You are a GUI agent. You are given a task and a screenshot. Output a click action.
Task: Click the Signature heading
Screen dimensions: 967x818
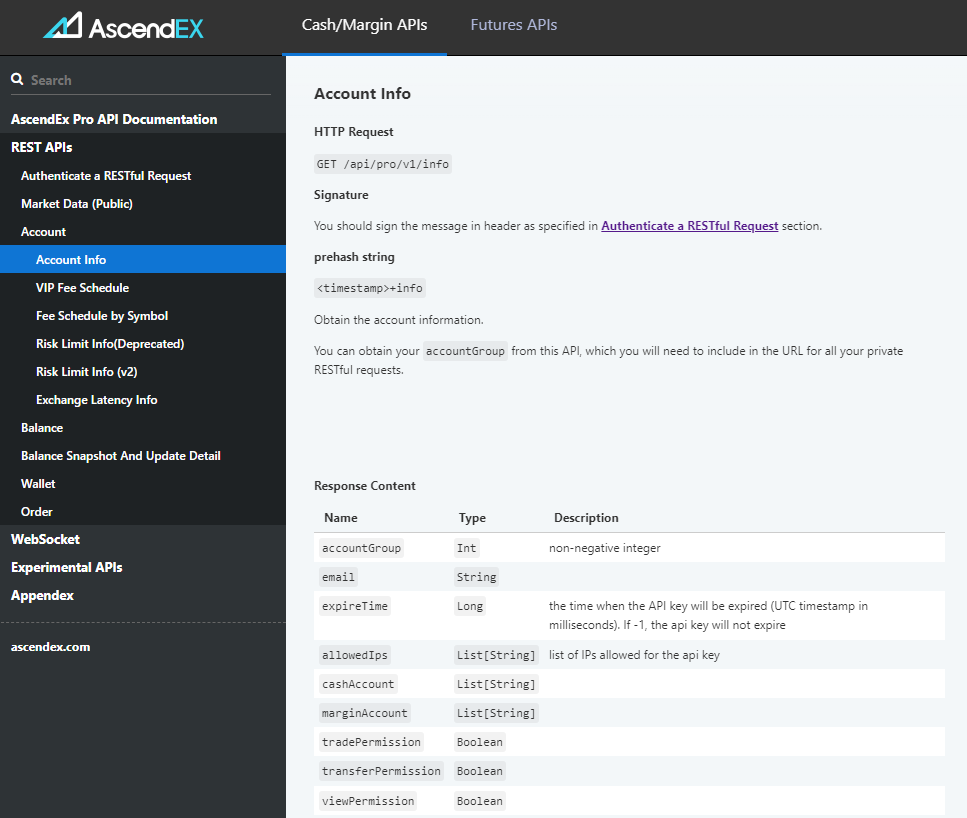(341, 195)
